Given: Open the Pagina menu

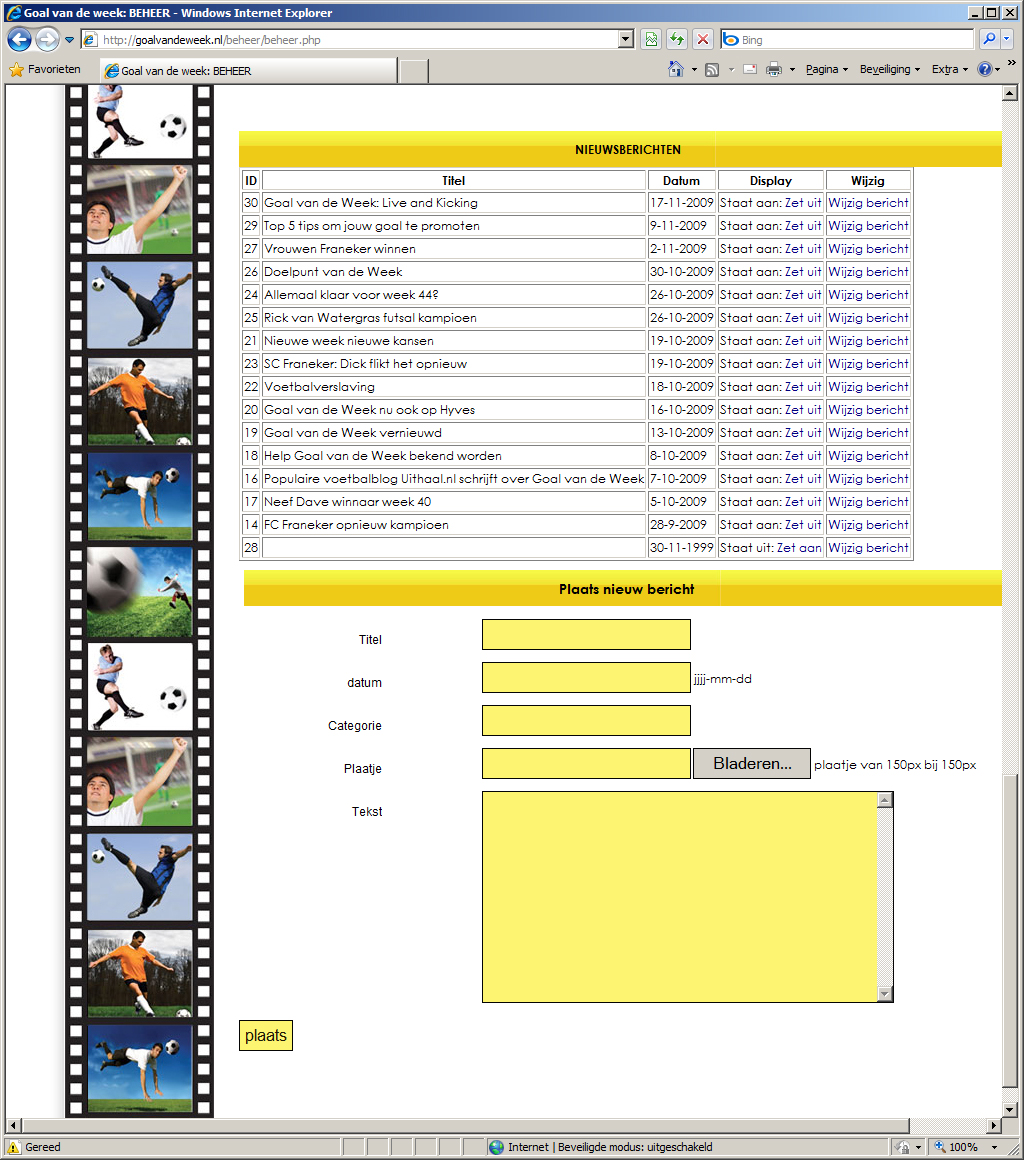Looking at the screenshot, I should 826,70.
